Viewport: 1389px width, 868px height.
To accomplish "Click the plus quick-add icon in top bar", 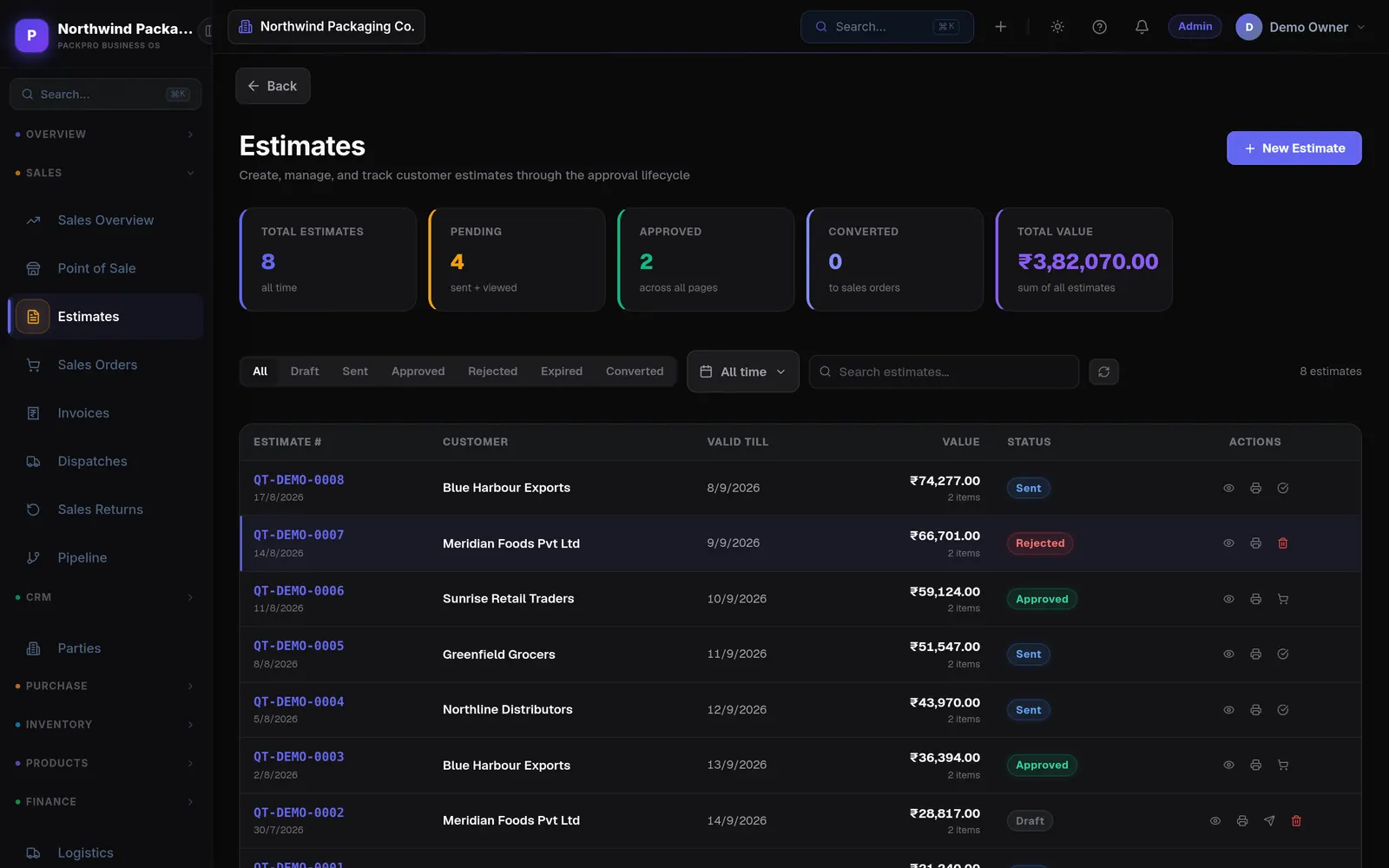I will 1000,27.
